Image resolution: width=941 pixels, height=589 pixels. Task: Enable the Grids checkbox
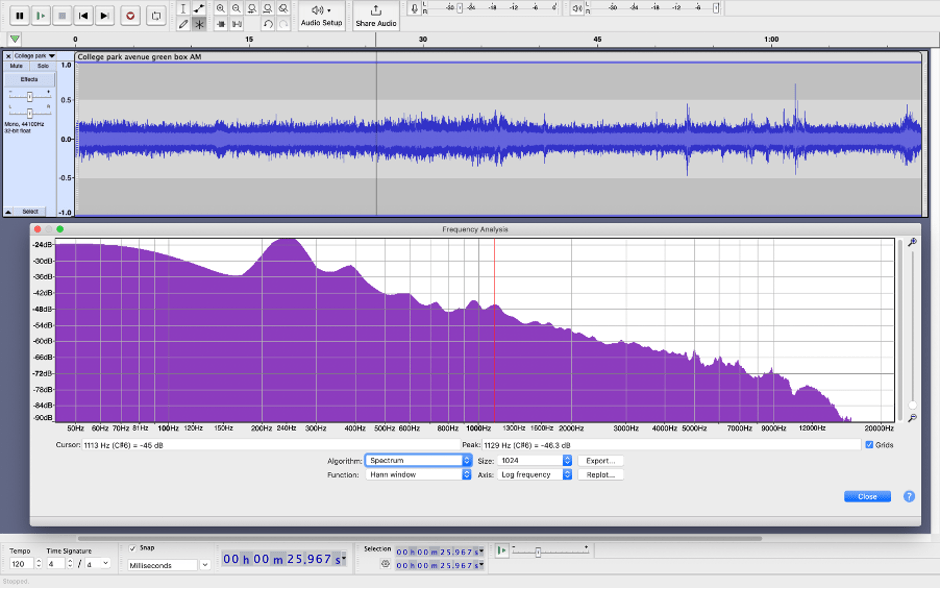pos(868,445)
